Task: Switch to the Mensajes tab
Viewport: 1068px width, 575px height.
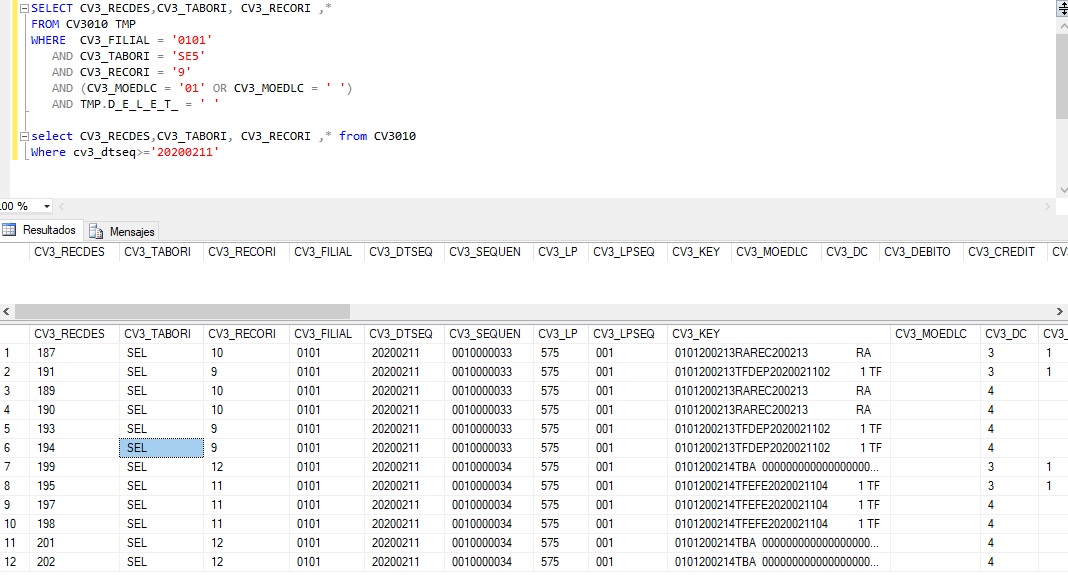Action: [x=123, y=232]
